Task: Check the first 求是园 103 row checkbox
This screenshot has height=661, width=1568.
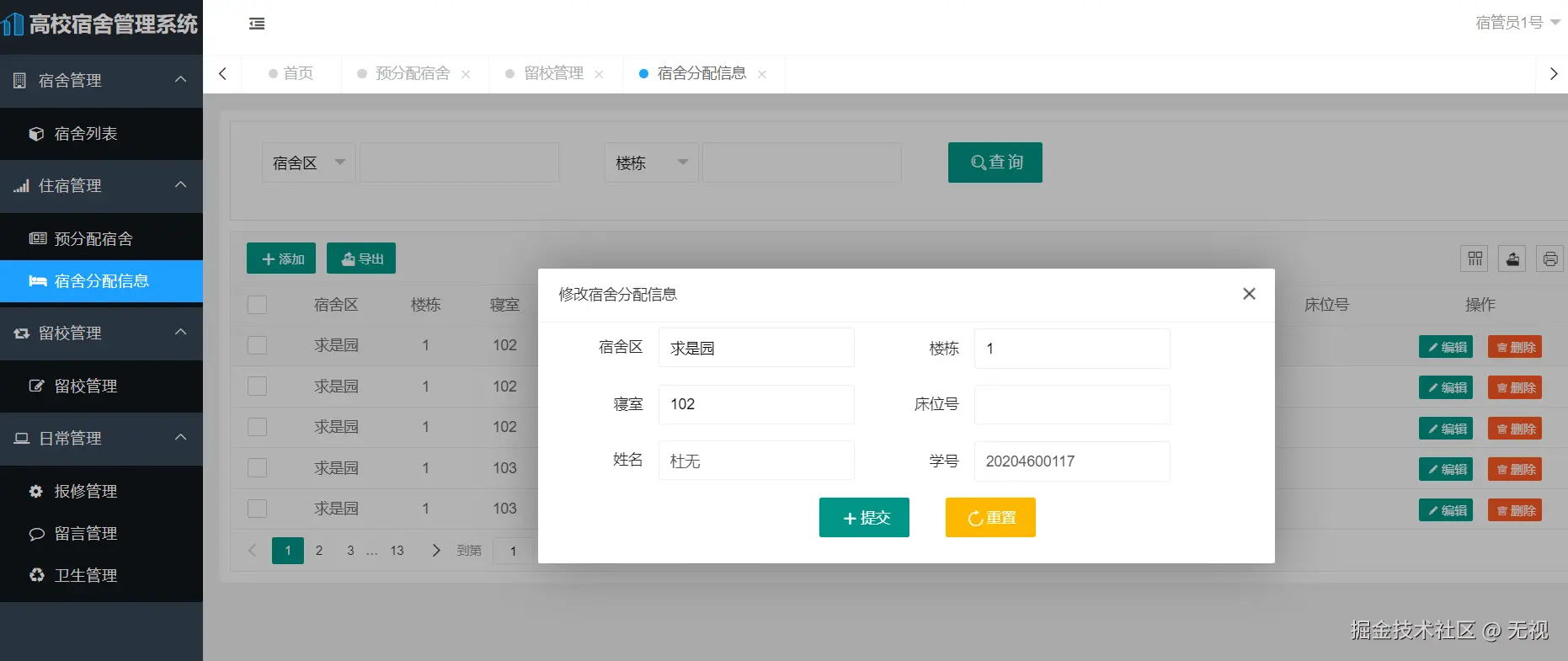Action: (x=258, y=468)
